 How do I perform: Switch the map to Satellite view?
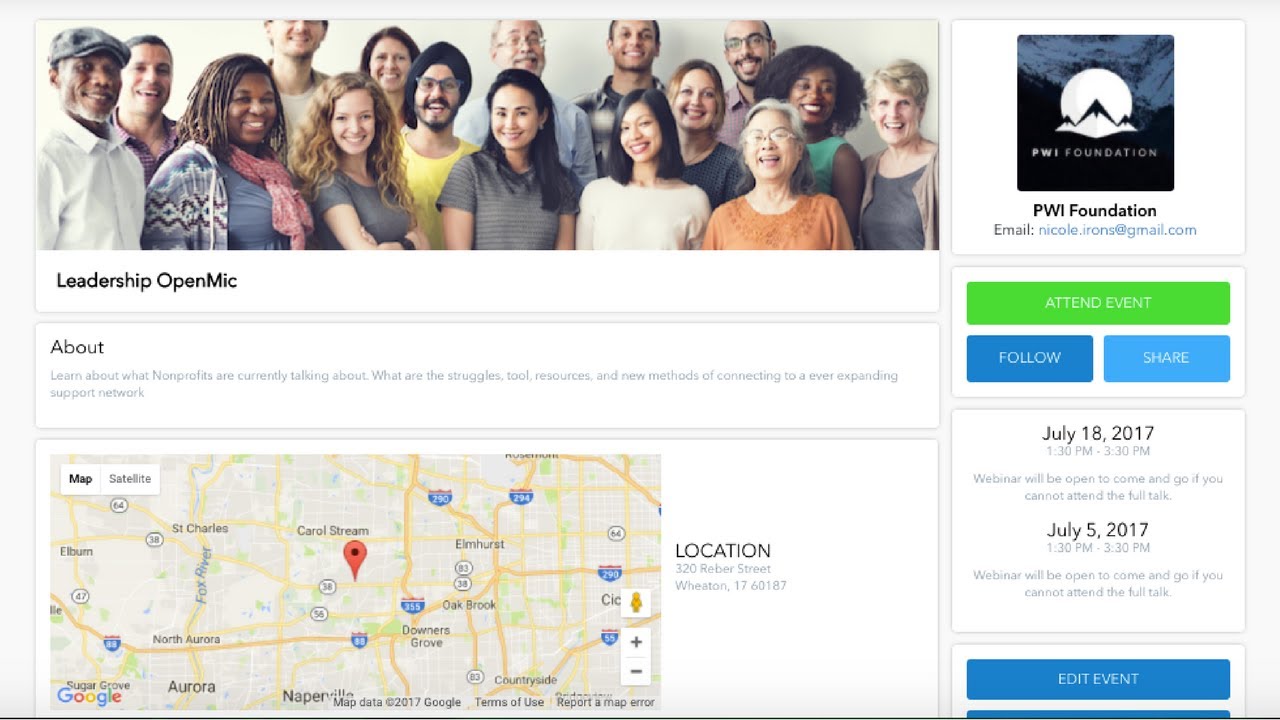click(x=130, y=479)
